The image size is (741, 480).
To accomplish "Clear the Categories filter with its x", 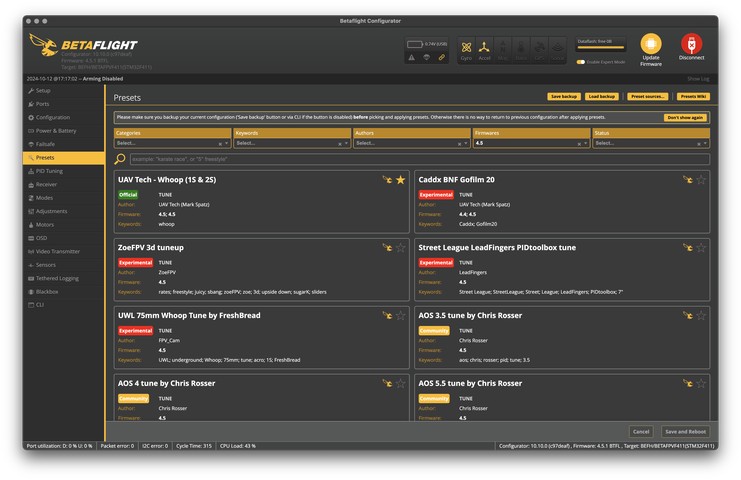I will 220,144.
